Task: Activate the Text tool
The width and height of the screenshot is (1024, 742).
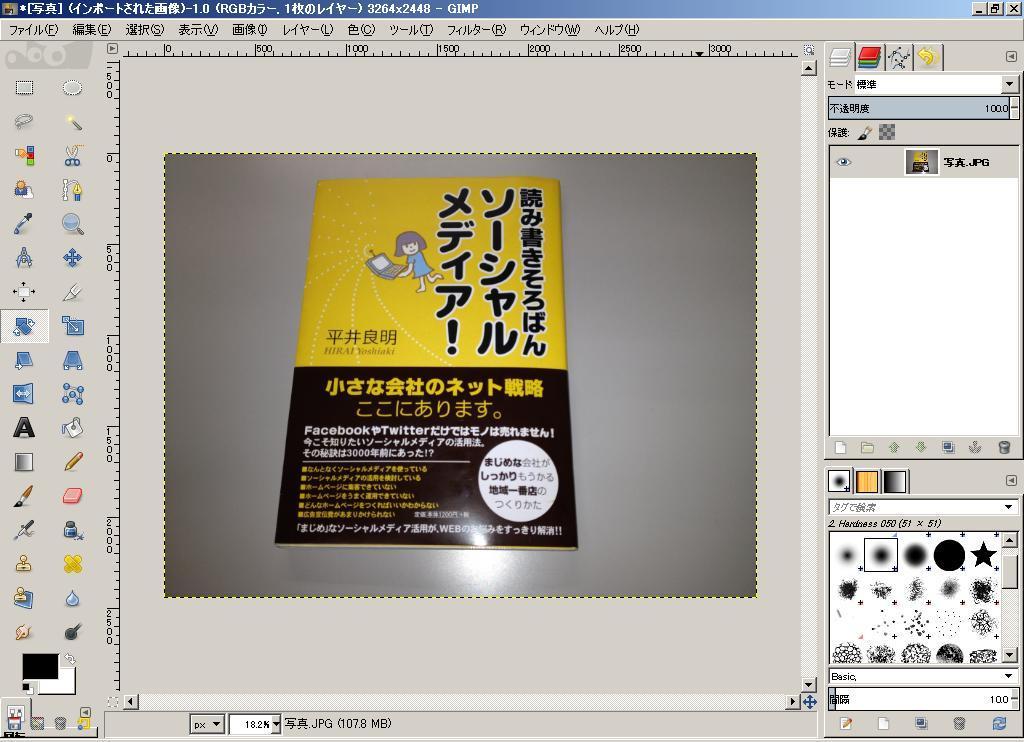Action: pyautogui.click(x=24, y=428)
